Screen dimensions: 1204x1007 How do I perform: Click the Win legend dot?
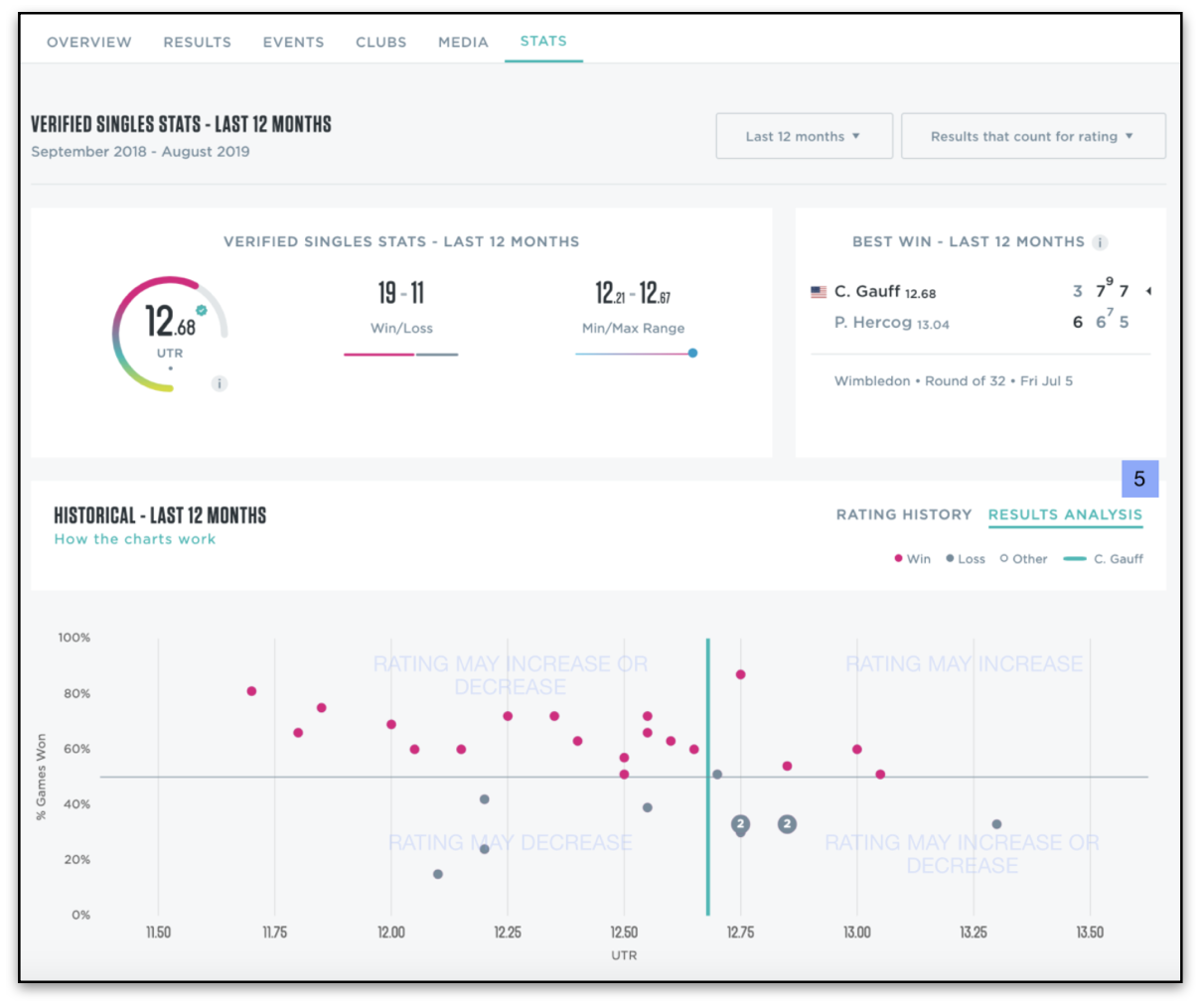pos(899,558)
